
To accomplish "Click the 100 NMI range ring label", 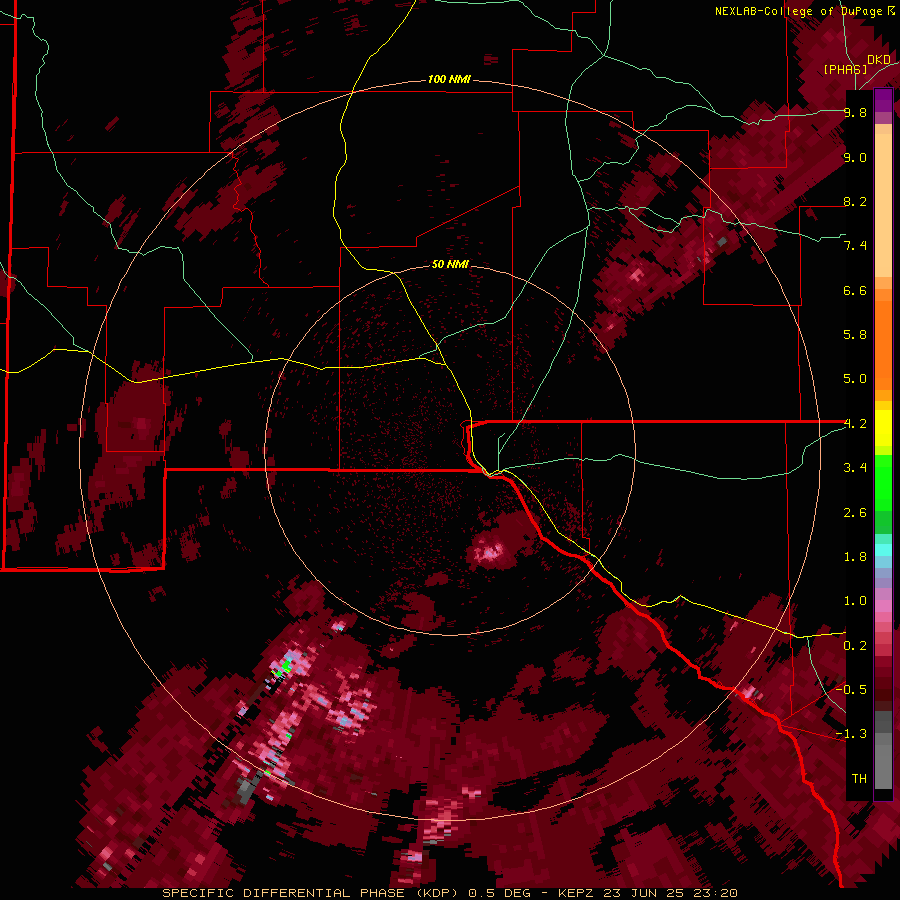I will coord(449,79).
